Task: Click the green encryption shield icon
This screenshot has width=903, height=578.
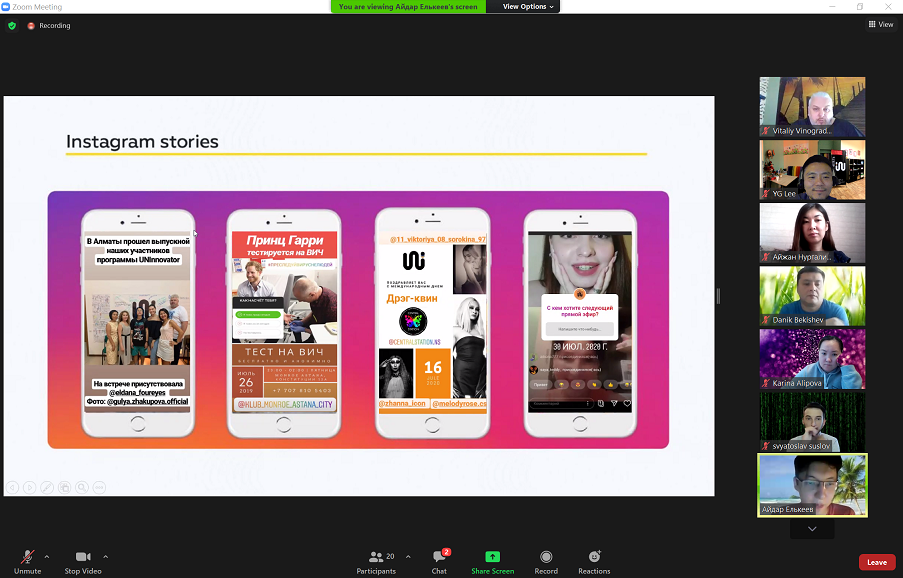Action: tap(12, 26)
